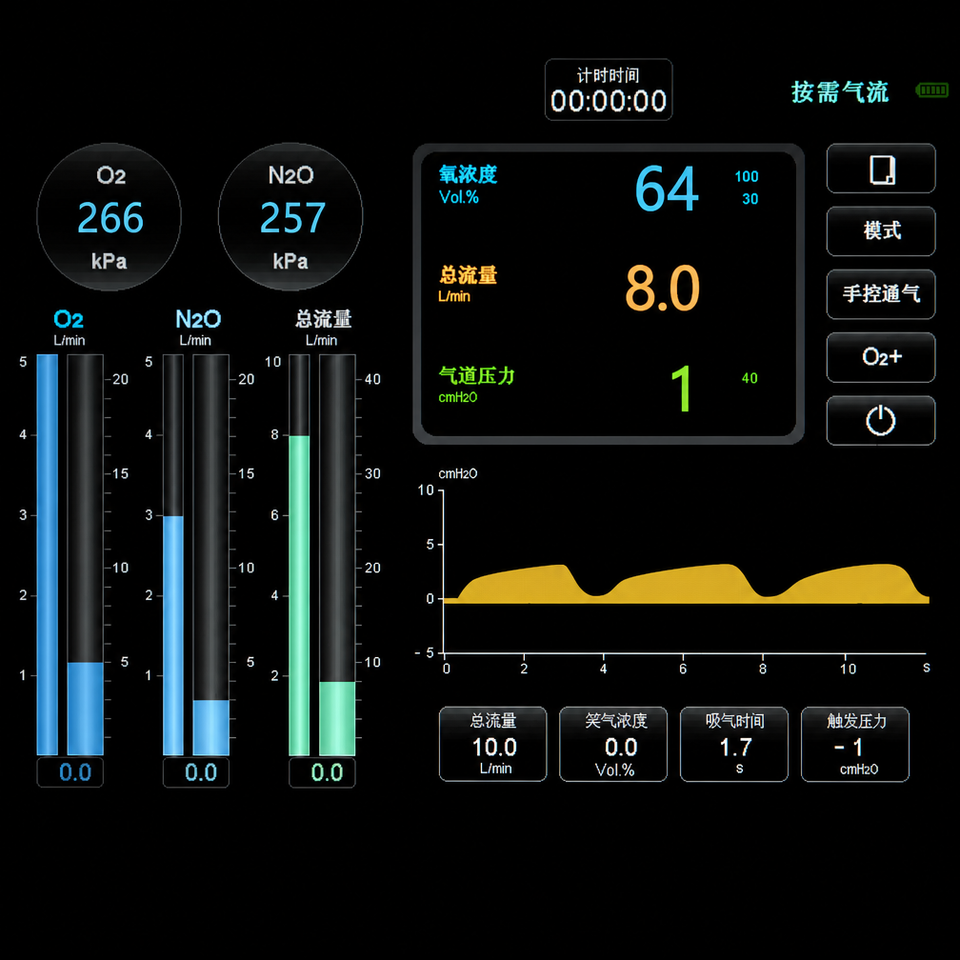Tap the N2O flow 0-5 L/min bar

point(173,555)
